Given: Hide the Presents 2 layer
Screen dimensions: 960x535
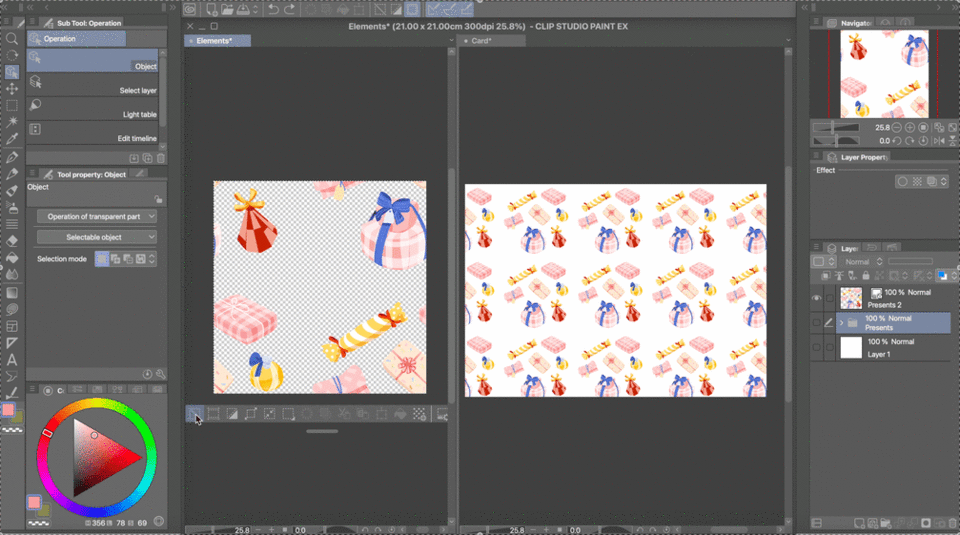Looking at the screenshot, I should pos(817,297).
